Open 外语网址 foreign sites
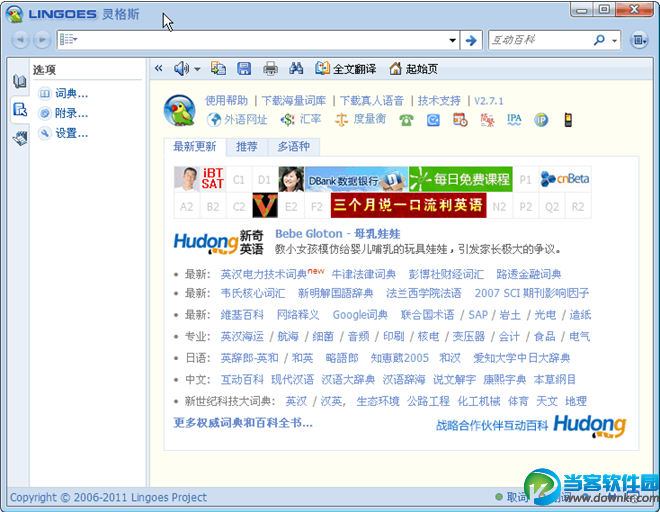The height and width of the screenshot is (512, 660). pos(237,120)
